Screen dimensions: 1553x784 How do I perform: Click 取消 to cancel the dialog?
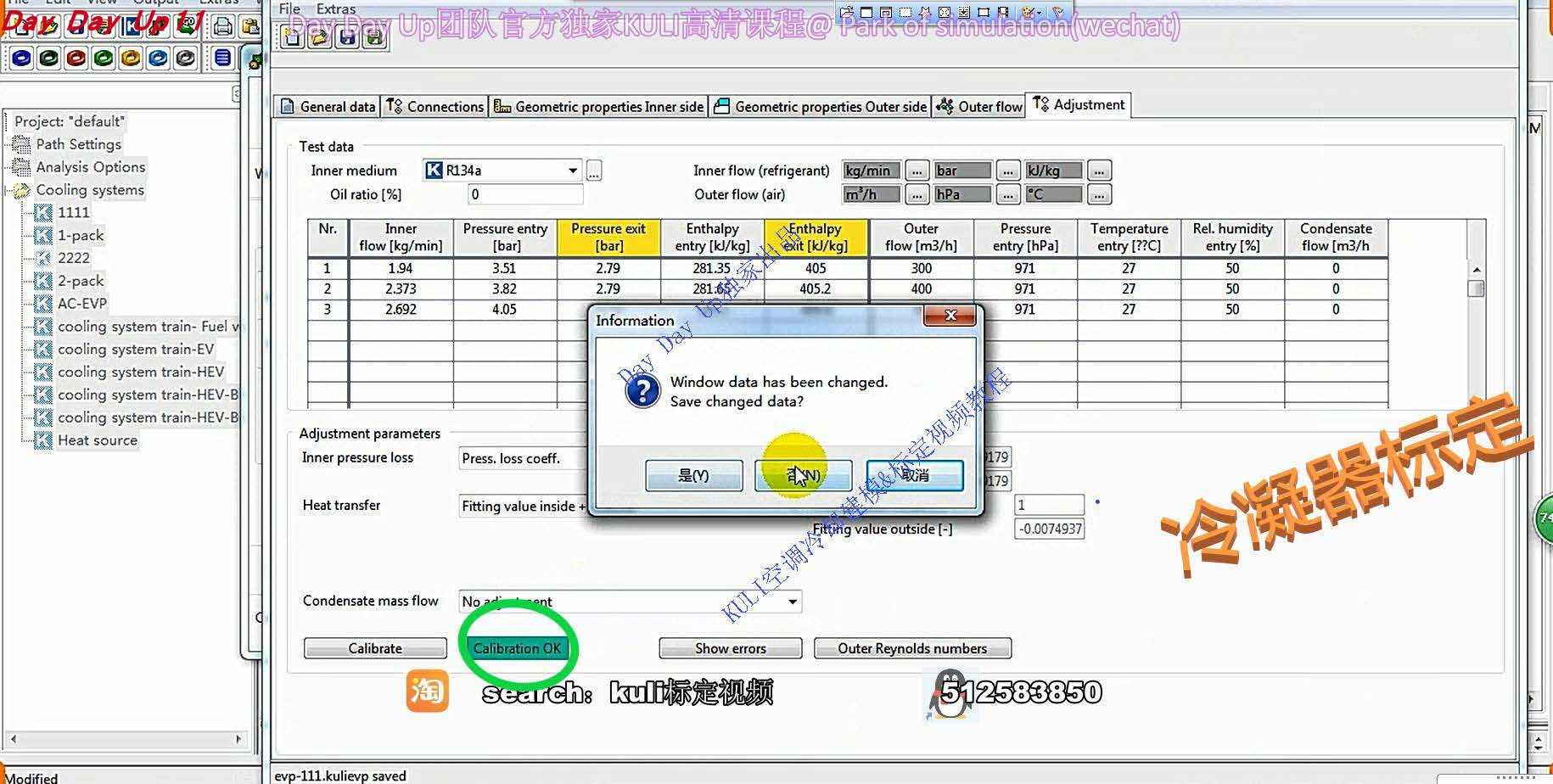pyautogui.click(x=915, y=476)
